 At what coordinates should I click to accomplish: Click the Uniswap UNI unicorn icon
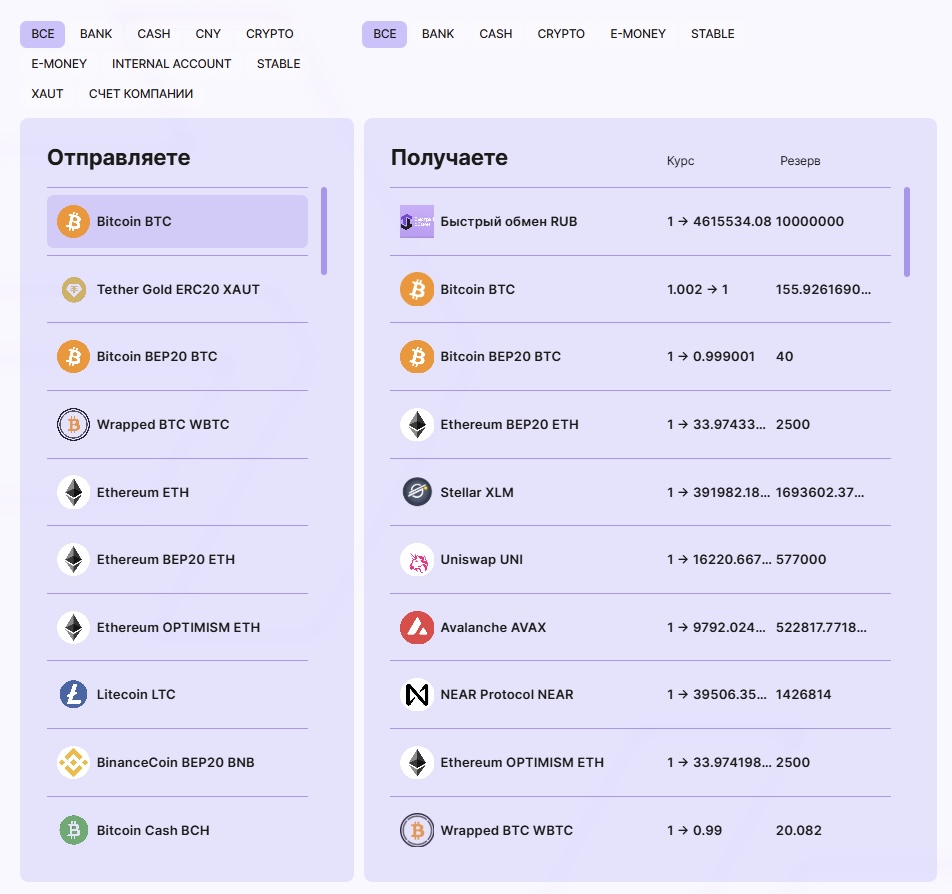point(417,559)
